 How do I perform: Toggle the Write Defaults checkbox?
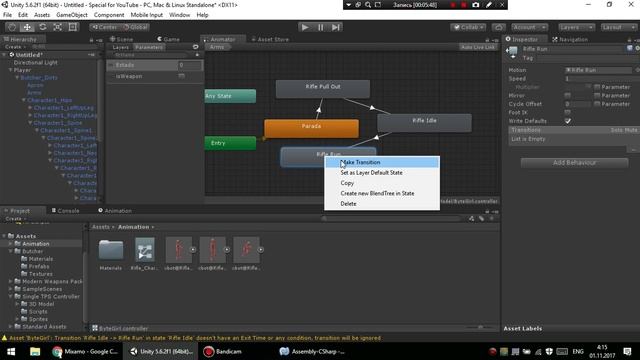[568, 121]
